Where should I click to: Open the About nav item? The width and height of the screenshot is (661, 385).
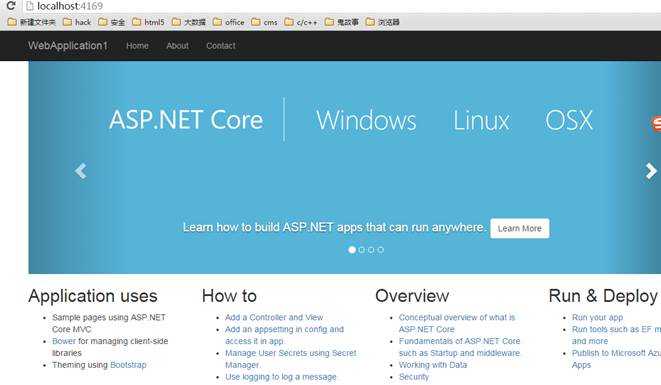[177, 46]
